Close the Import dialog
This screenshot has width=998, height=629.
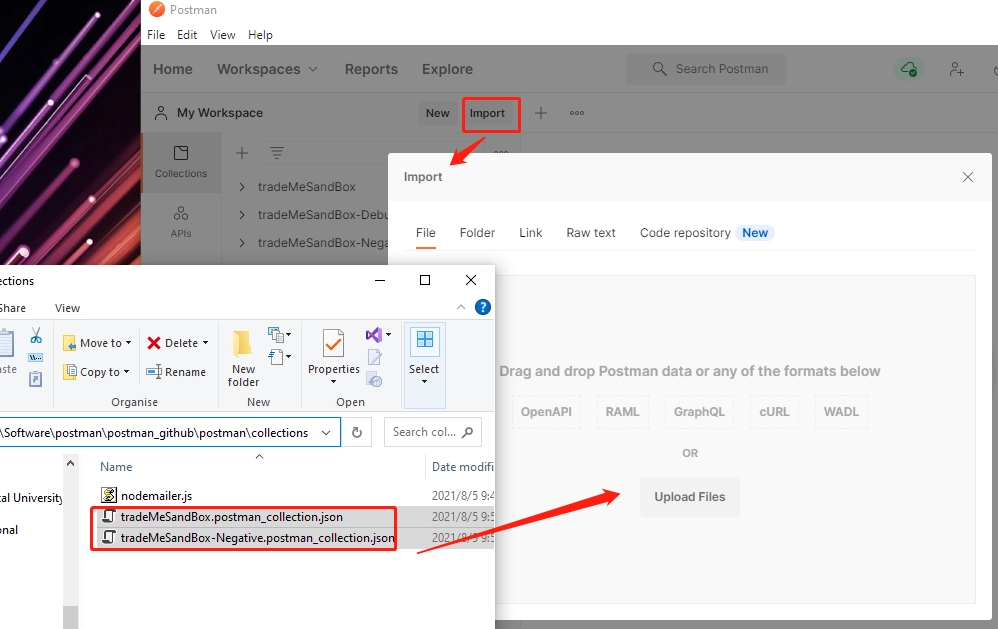click(967, 177)
